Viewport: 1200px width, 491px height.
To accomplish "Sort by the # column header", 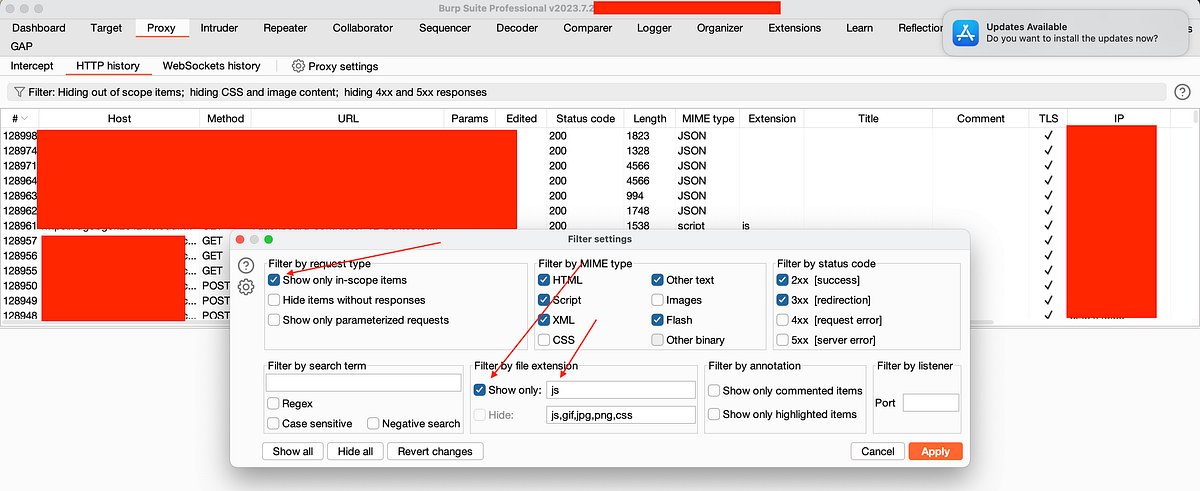I will [x=19, y=119].
